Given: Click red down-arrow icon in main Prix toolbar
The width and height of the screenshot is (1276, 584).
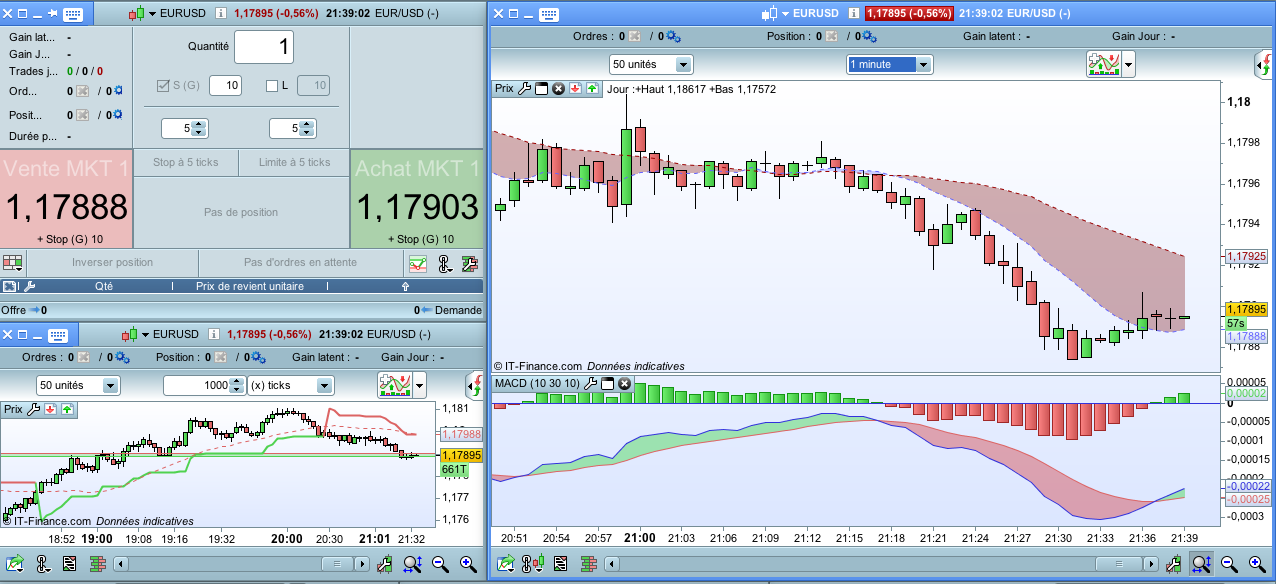Looking at the screenshot, I should pos(576,89).
